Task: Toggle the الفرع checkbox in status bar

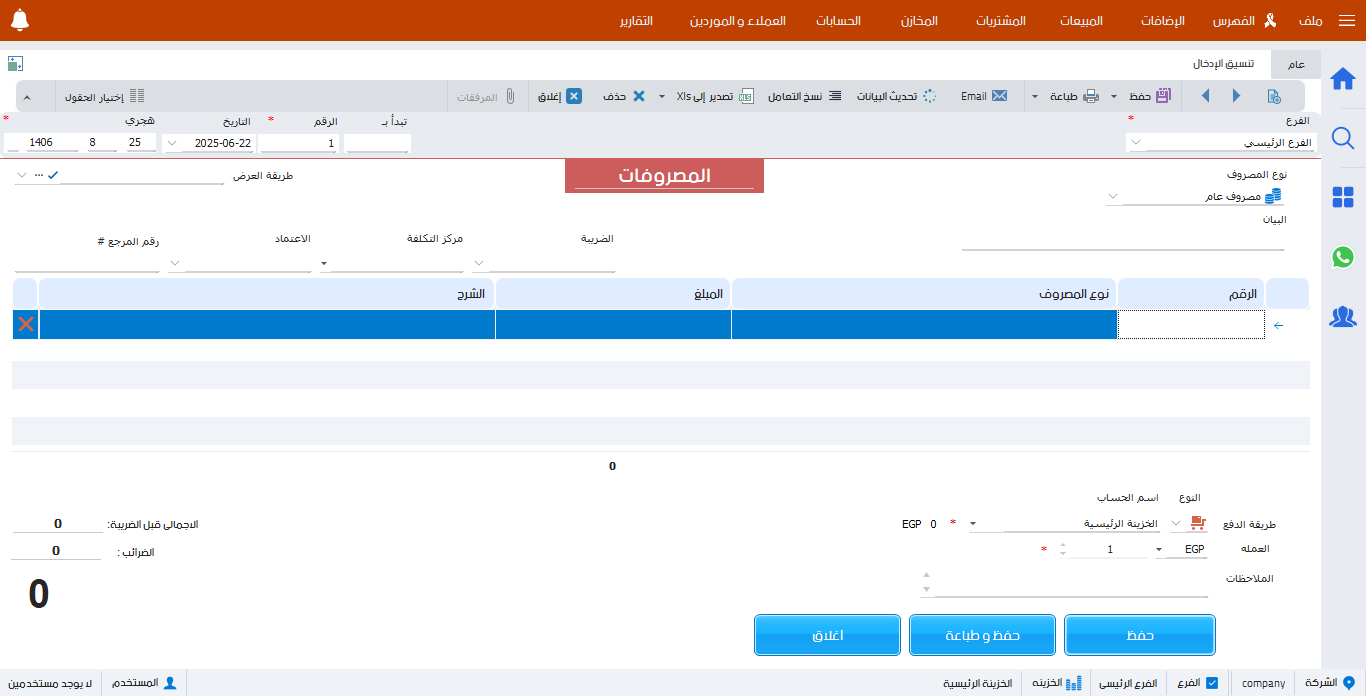Action: click(x=1212, y=683)
